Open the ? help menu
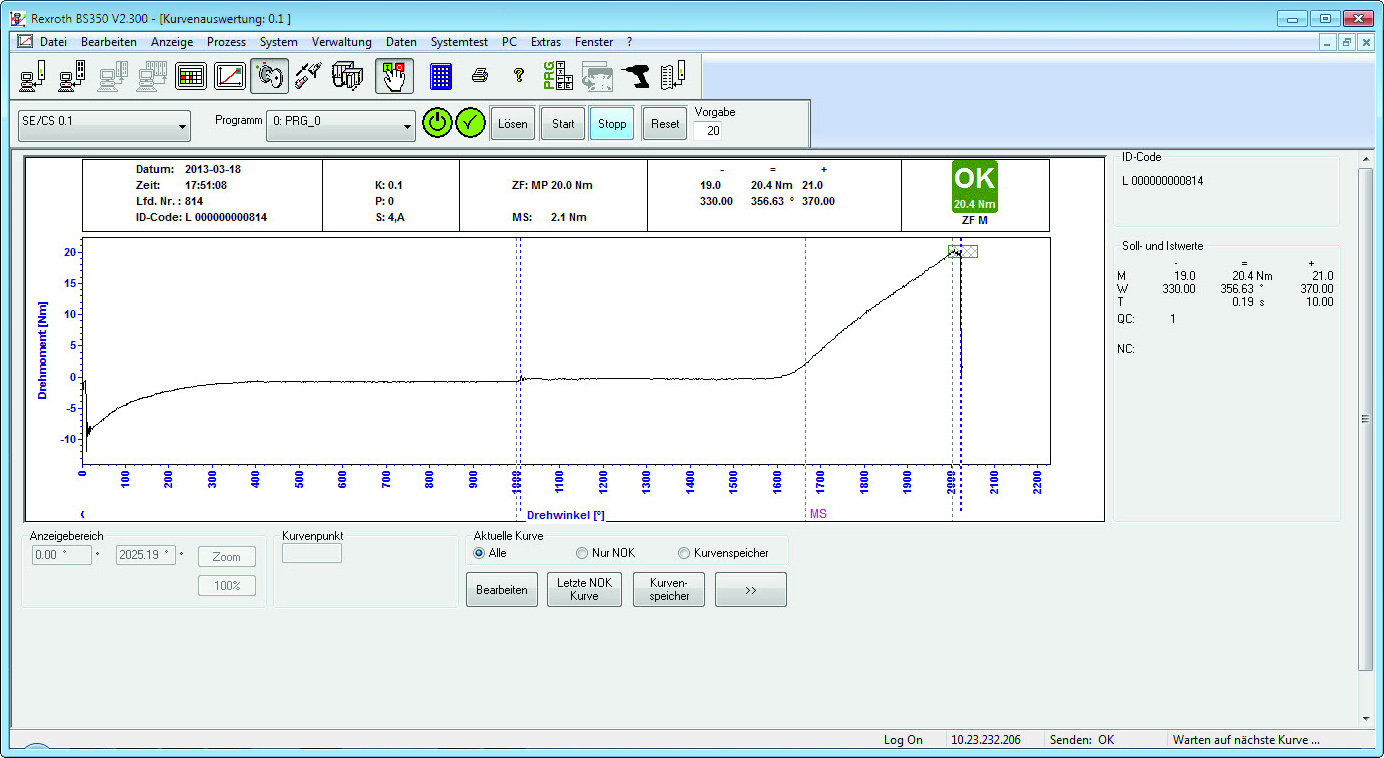Image resolution: width=1384 pixels, height=758 pixels. [629, 42]
